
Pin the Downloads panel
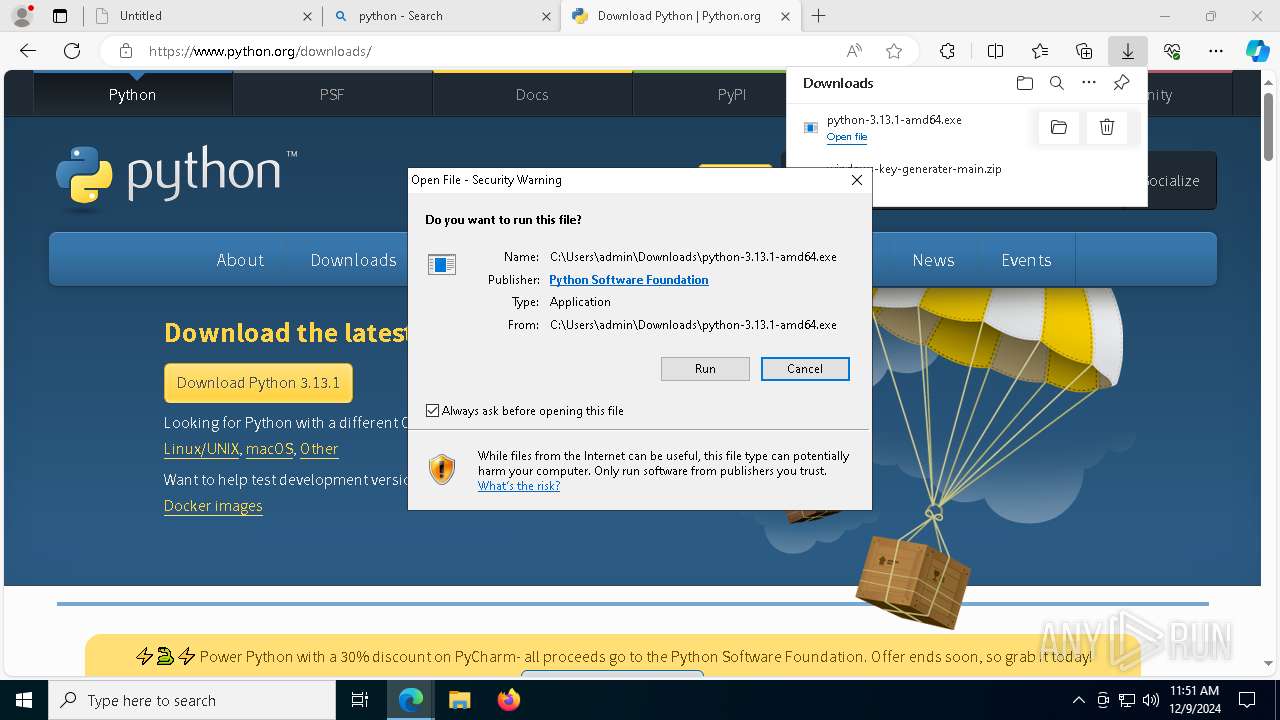pos(1121,83)
